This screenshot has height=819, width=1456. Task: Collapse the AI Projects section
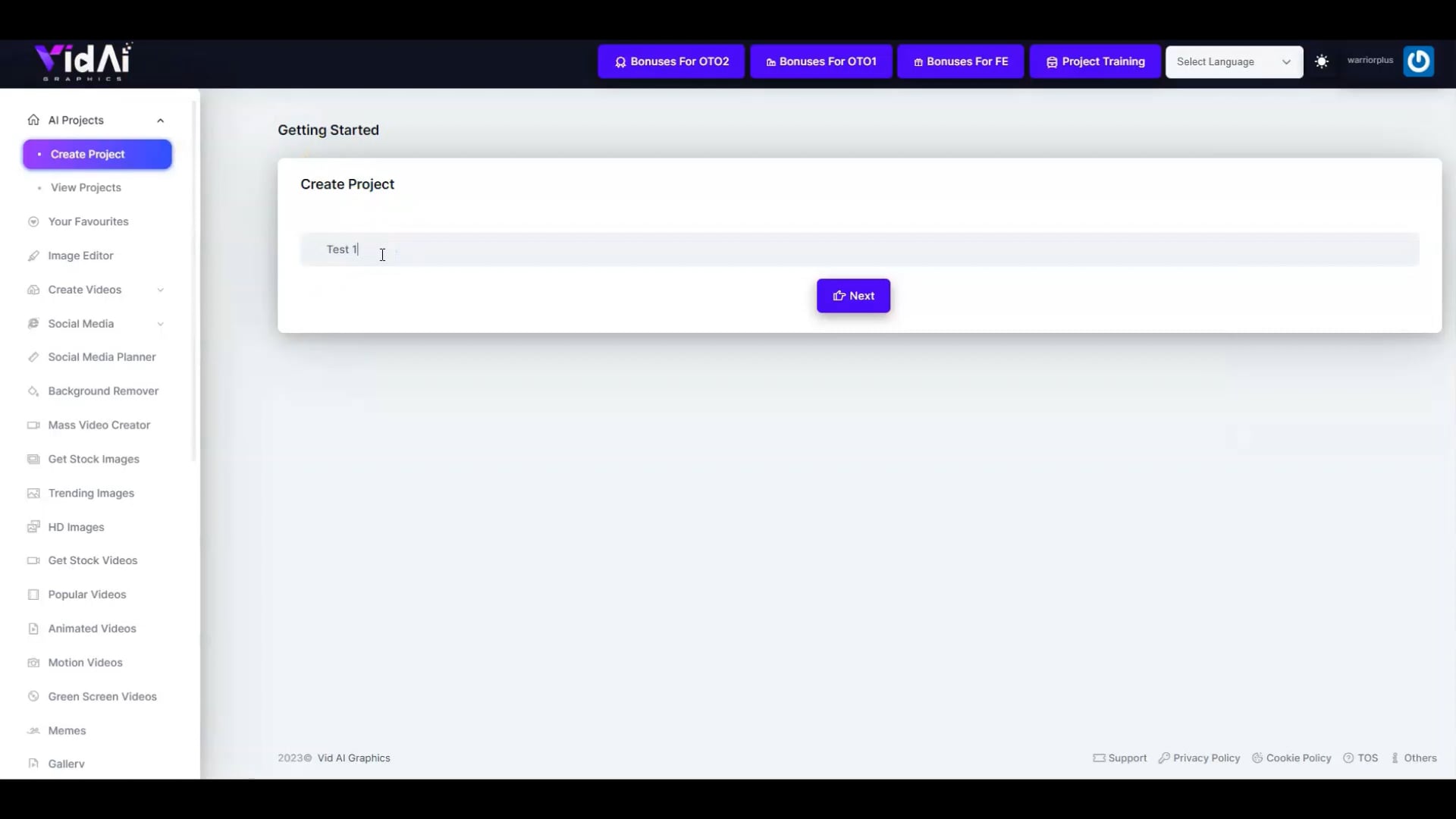160,120
